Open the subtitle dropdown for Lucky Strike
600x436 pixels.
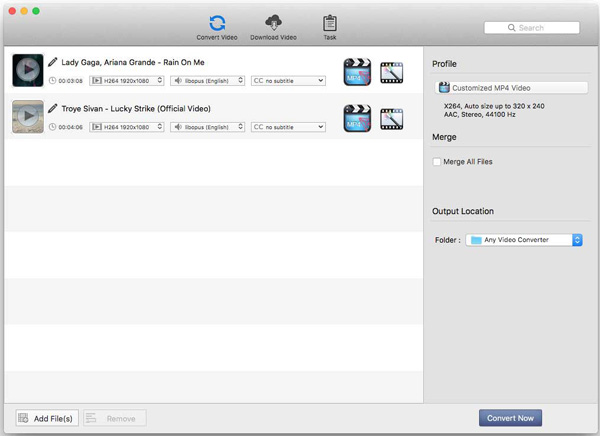point(288,127)
